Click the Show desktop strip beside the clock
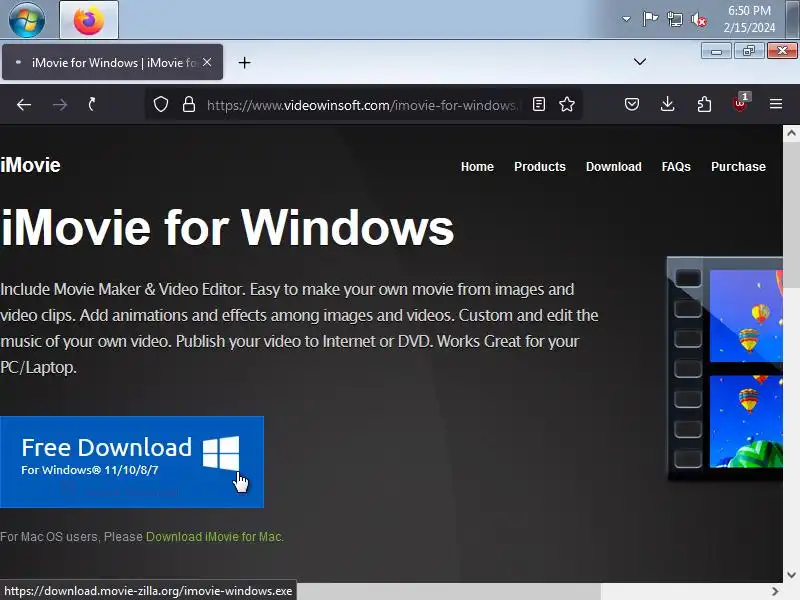 tap(793, 19)
